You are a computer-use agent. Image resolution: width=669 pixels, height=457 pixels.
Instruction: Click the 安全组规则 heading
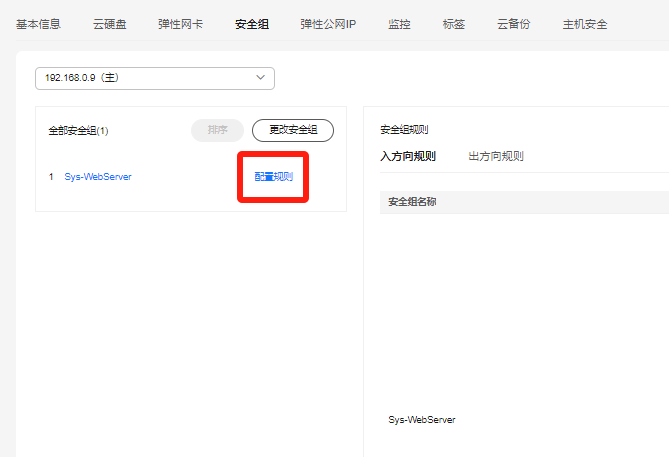pos(404,130)
